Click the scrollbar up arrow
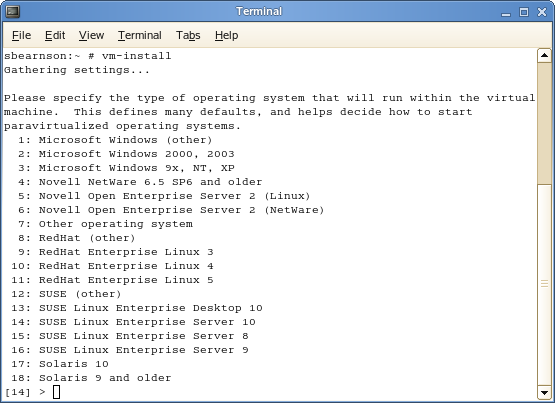Image resolution: width=555 pixels, height=403 pixels. 544,56
